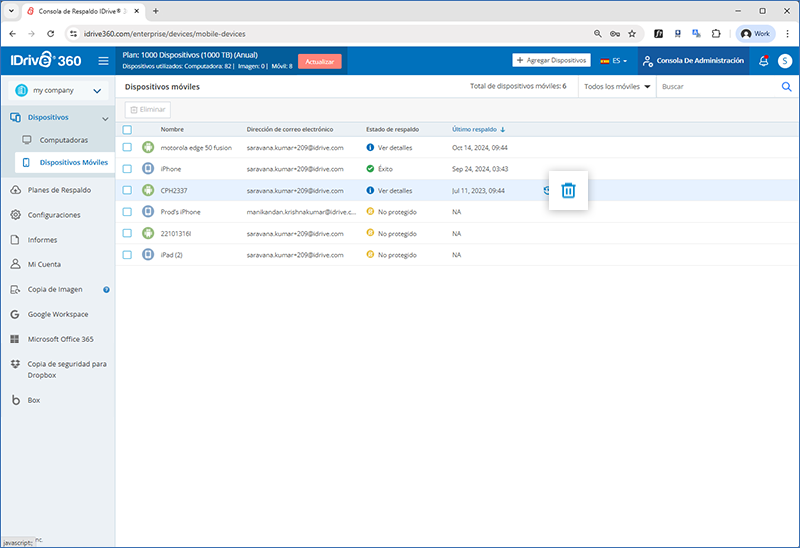
Task: Click the Actualizar plan button
Action: pyautogui.click(x=320, y=61)
